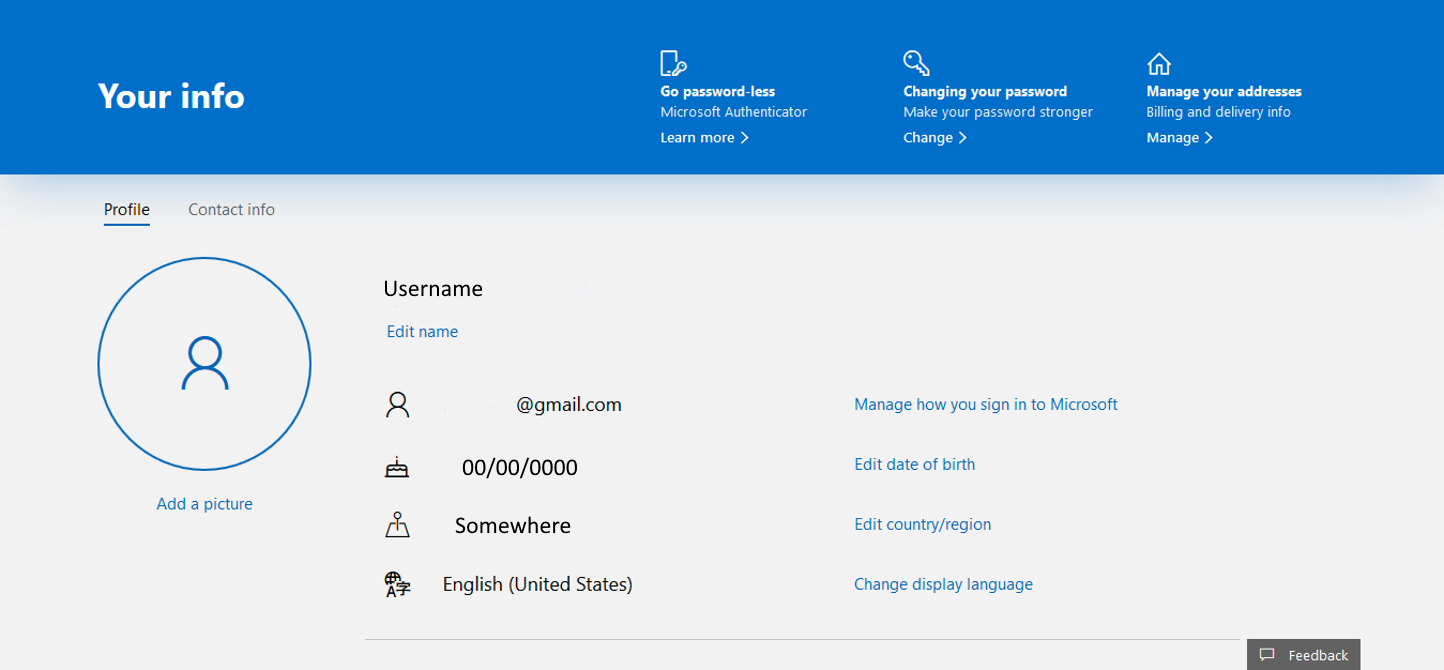Click the location pin icon next to Somewhere
Viewport: 1444px width, 670px height.
[397, 525]
